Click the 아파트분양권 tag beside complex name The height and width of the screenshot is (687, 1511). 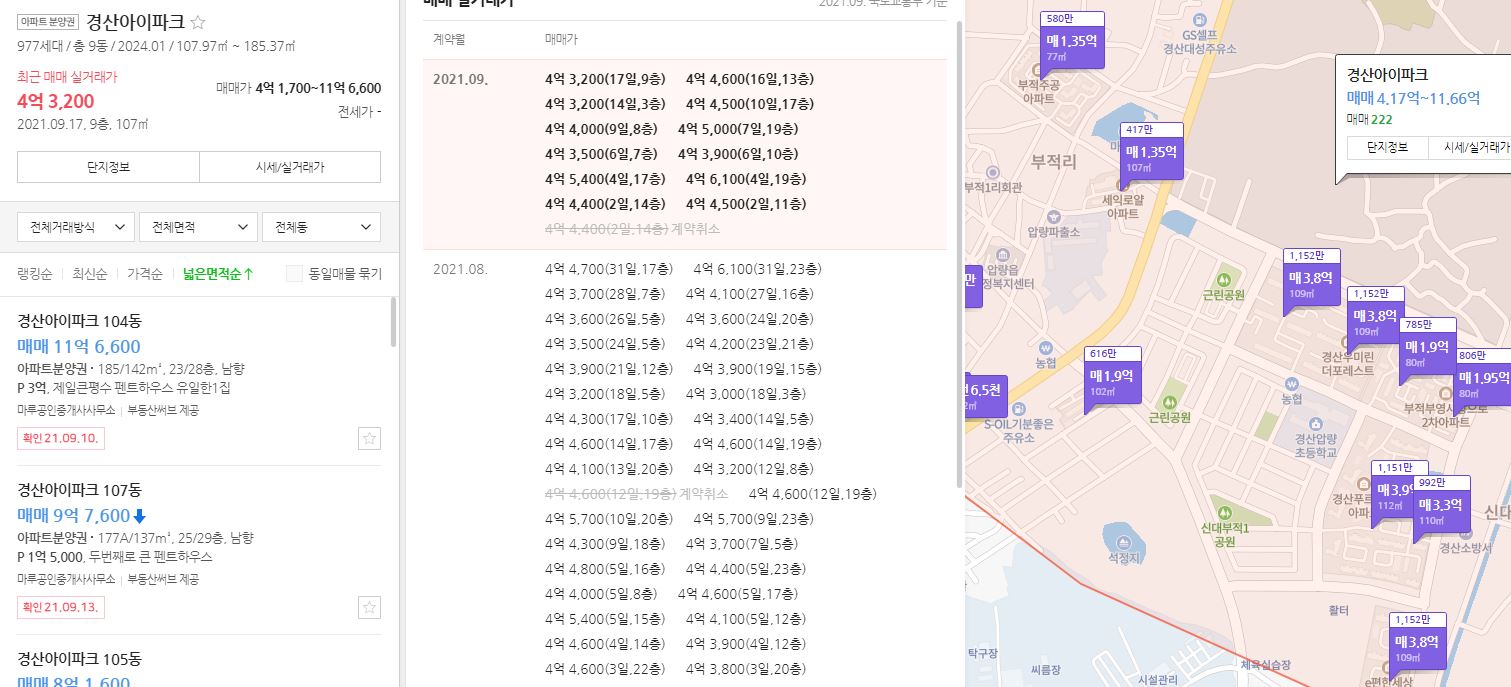[47, 22]
